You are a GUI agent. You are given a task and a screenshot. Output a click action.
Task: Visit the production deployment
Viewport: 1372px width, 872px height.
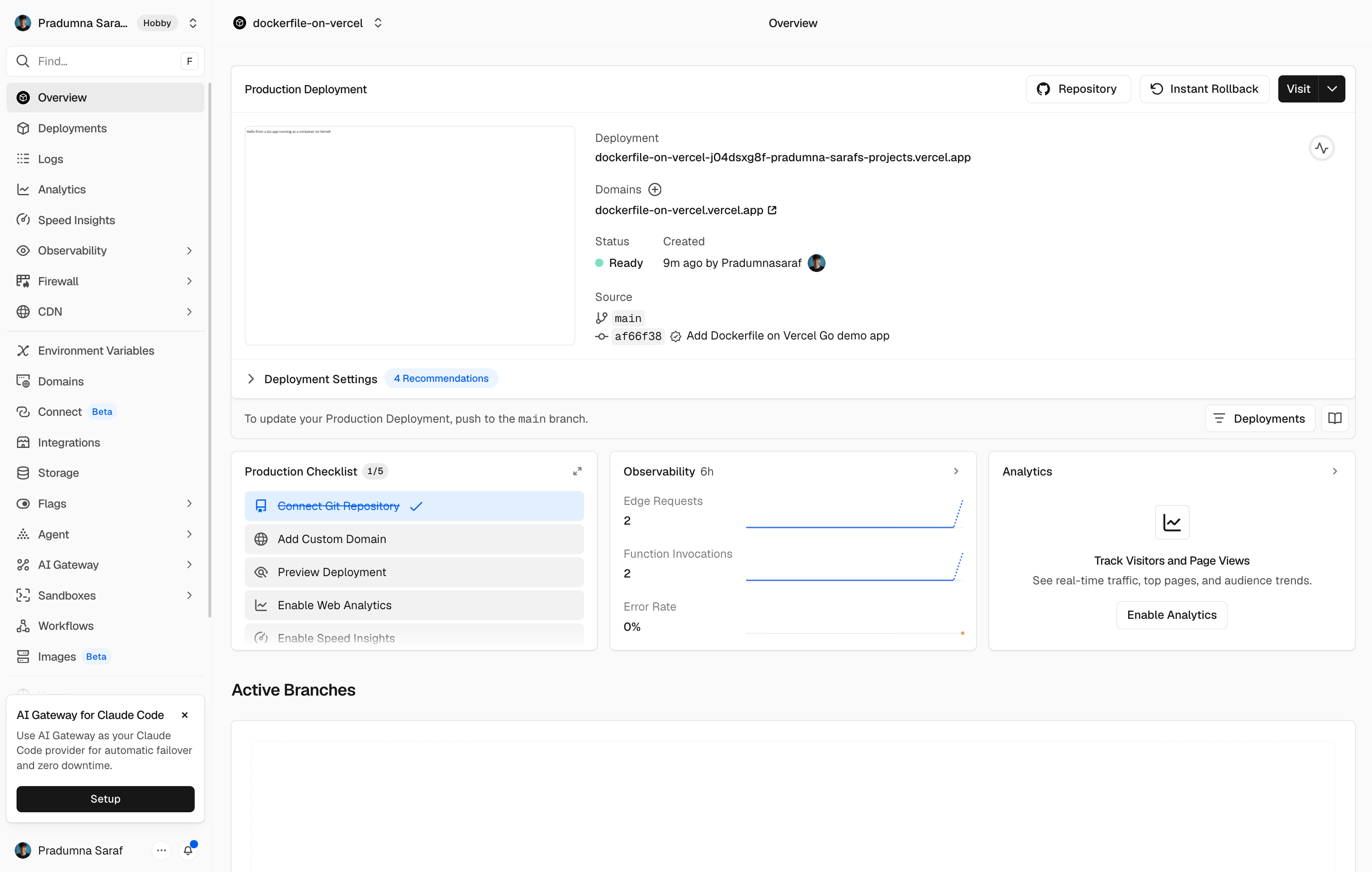point(1298,89)
